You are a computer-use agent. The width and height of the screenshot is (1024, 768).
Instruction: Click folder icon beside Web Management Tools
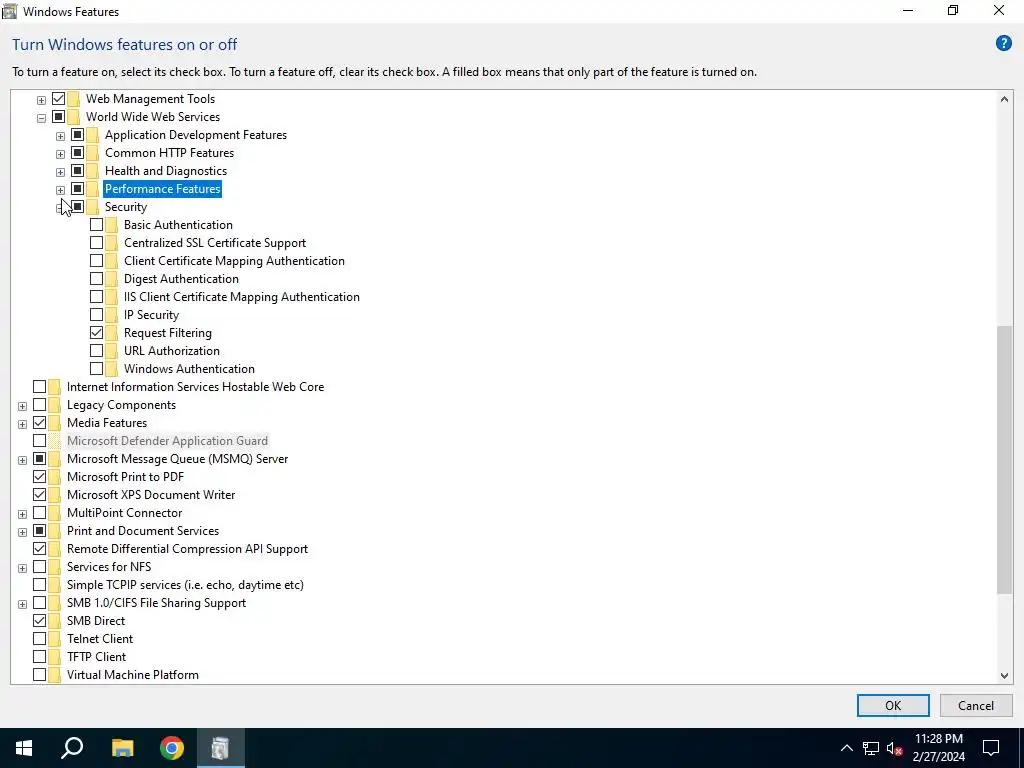[73, 99]
